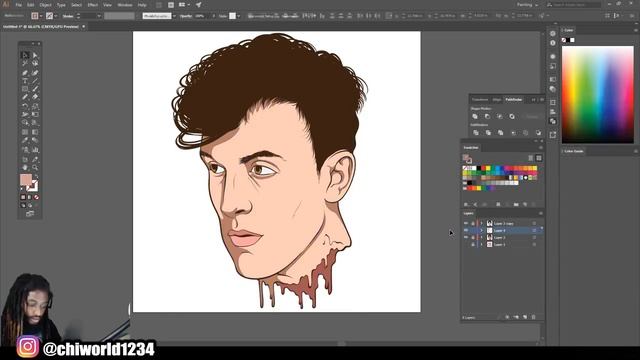Screen dimensions: 640x360
Task: Show hidden Layer 1 visibility box
Action: (x=466, y=244)
